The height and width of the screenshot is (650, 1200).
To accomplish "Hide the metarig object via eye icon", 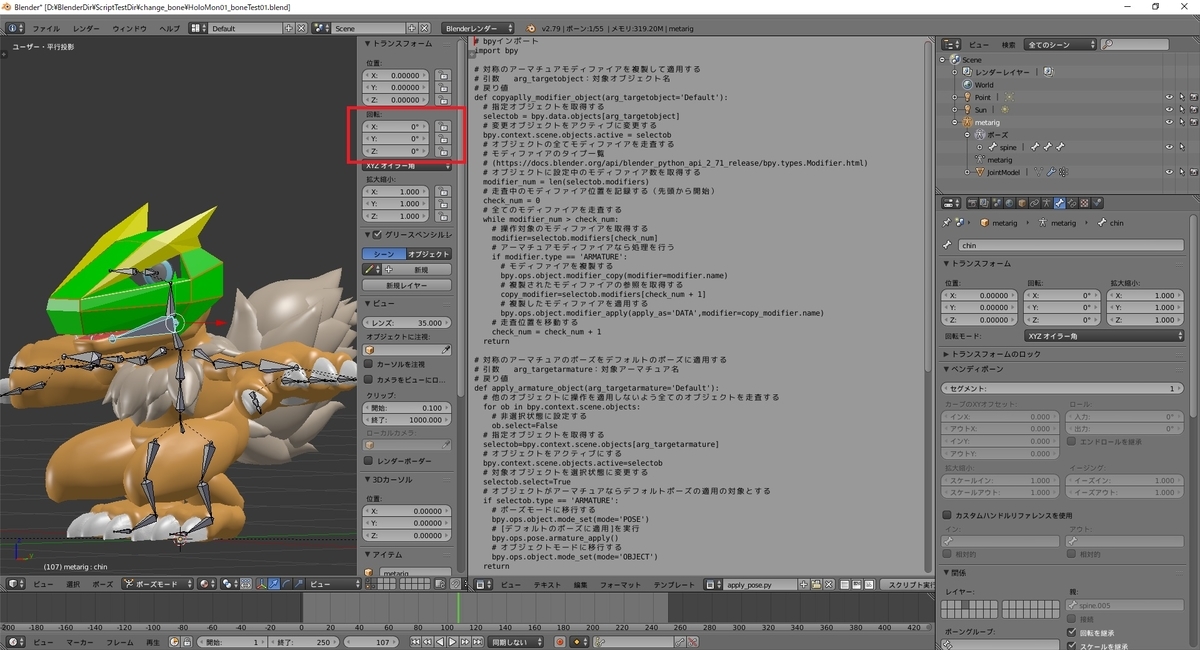I will tap(1169, 122).
